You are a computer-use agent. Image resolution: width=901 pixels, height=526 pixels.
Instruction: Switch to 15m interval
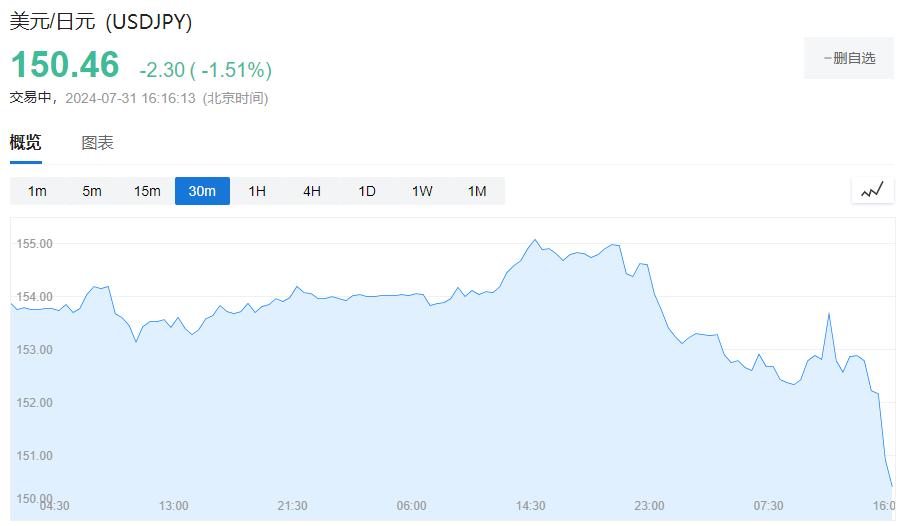[x=147, y=191]
